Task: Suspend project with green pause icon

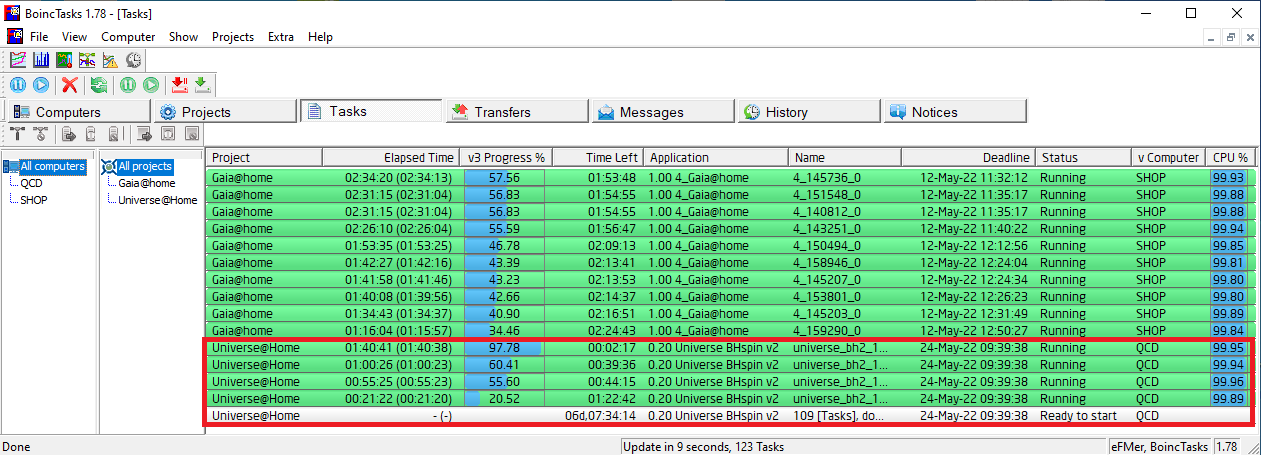Action: click(x=128, y=86)
